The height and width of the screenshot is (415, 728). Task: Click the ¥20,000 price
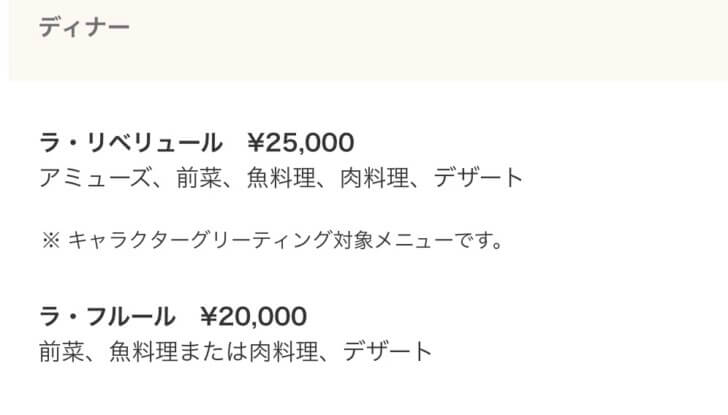tap(254, 317)
